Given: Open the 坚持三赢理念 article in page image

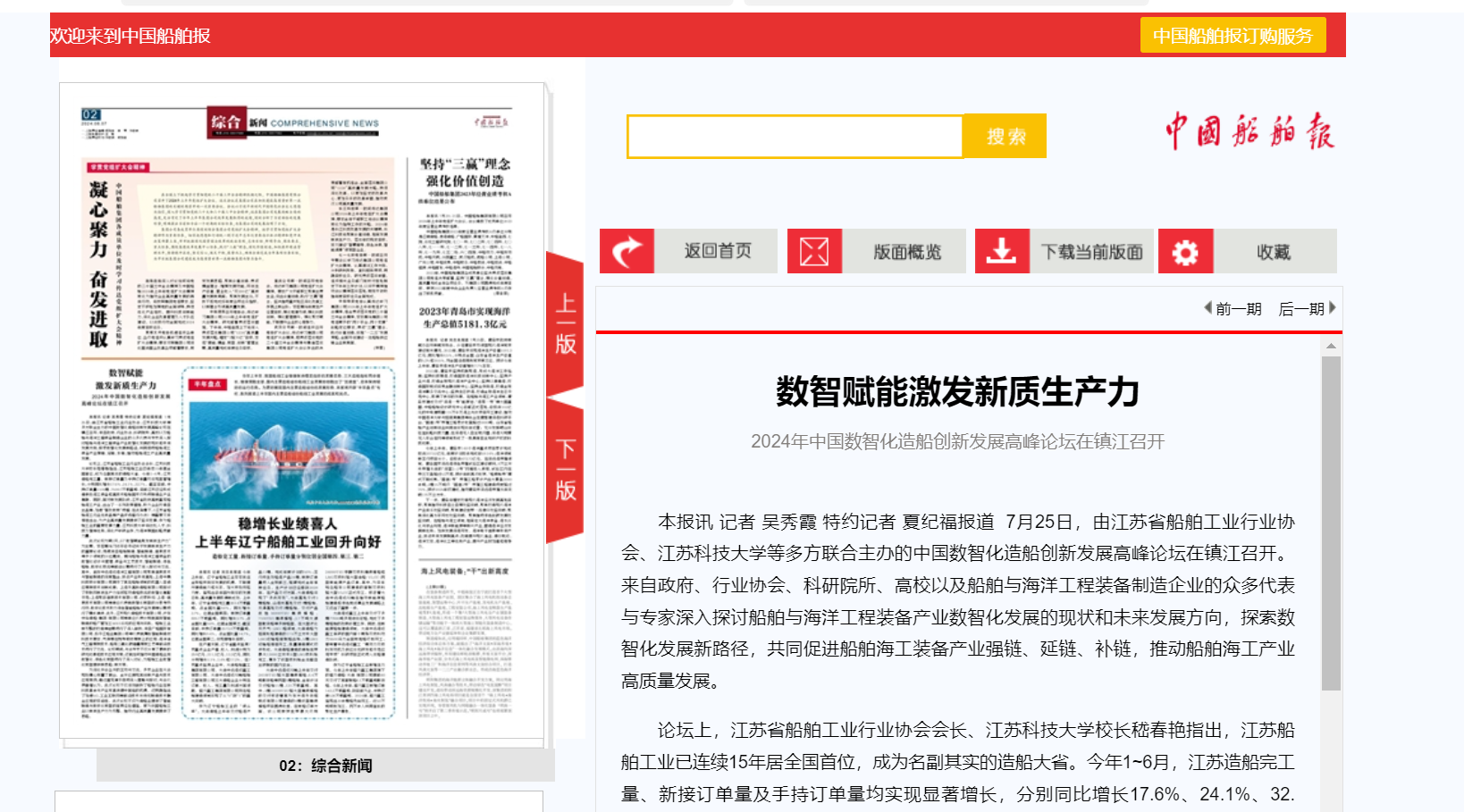Looking at the screenshot, I should point(465,172).
